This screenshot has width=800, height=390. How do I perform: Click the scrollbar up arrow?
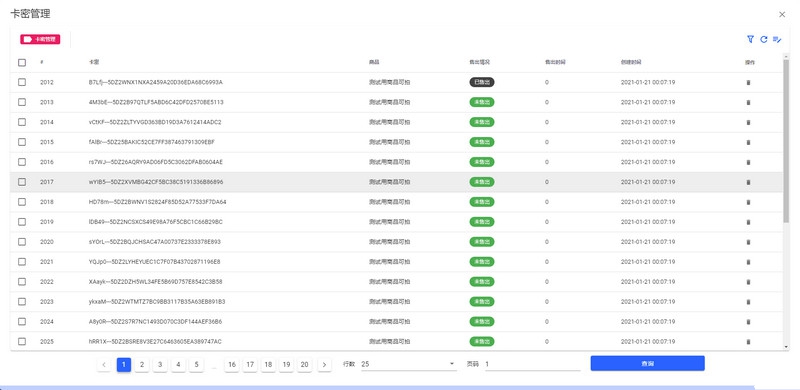click(x=786, y=56)
